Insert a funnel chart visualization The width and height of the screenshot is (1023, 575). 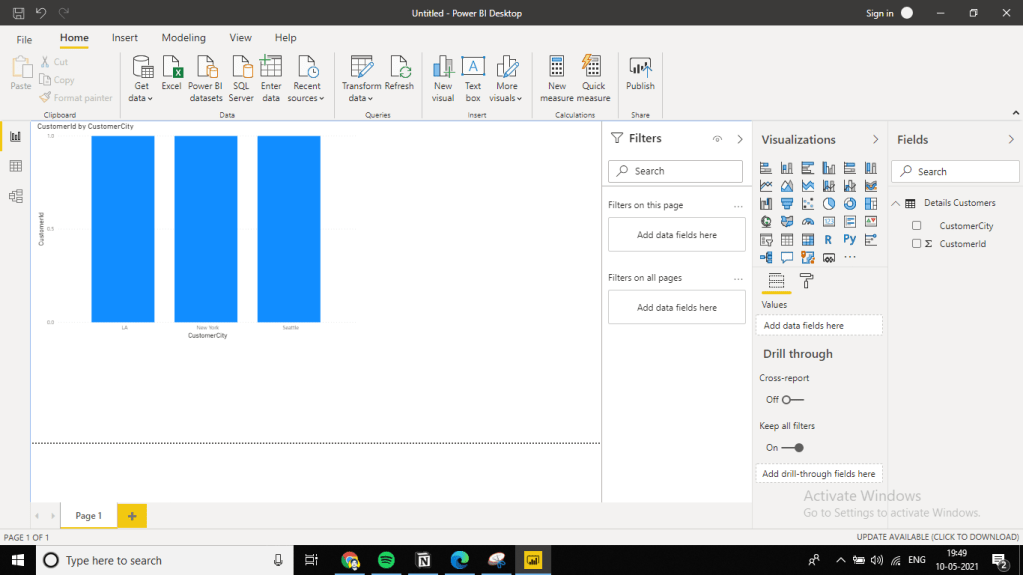[x=787, y=204]
